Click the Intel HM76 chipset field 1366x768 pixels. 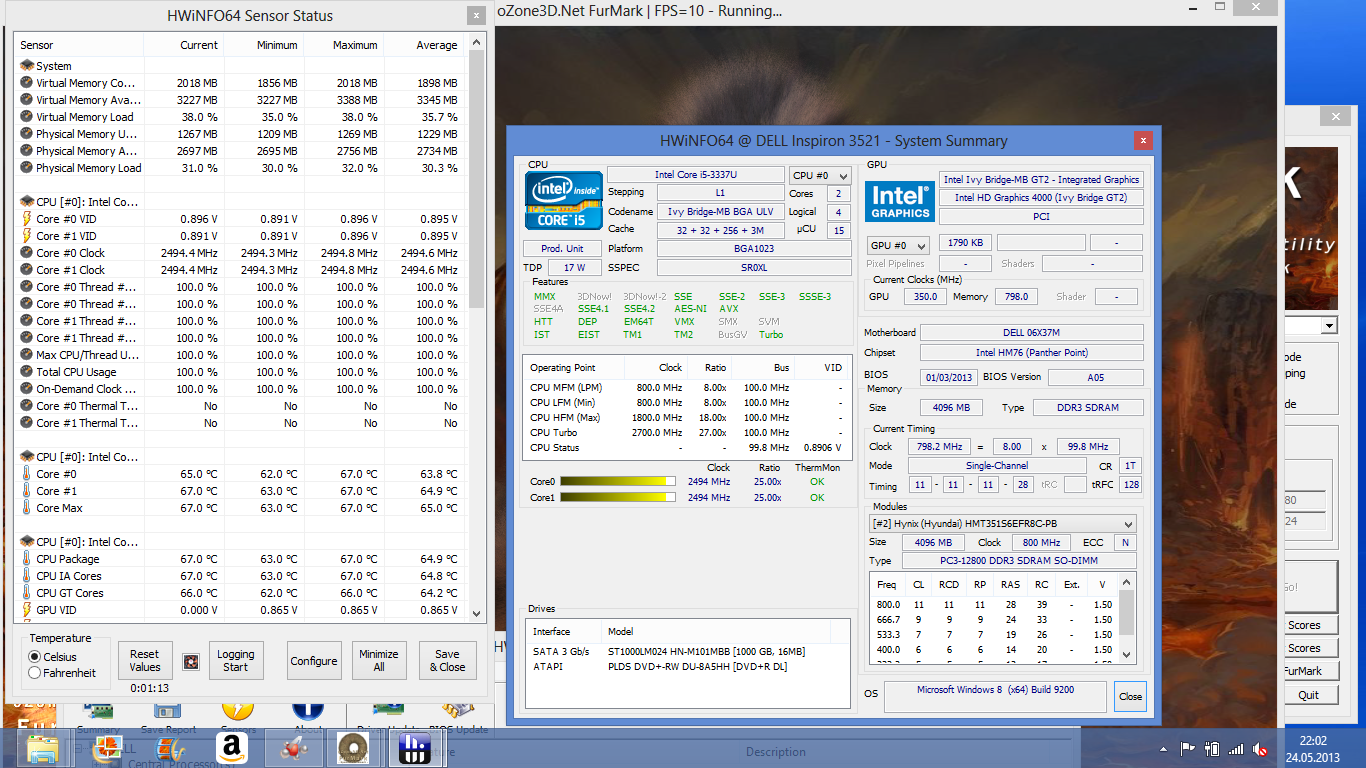click(x=1031, y=353)
